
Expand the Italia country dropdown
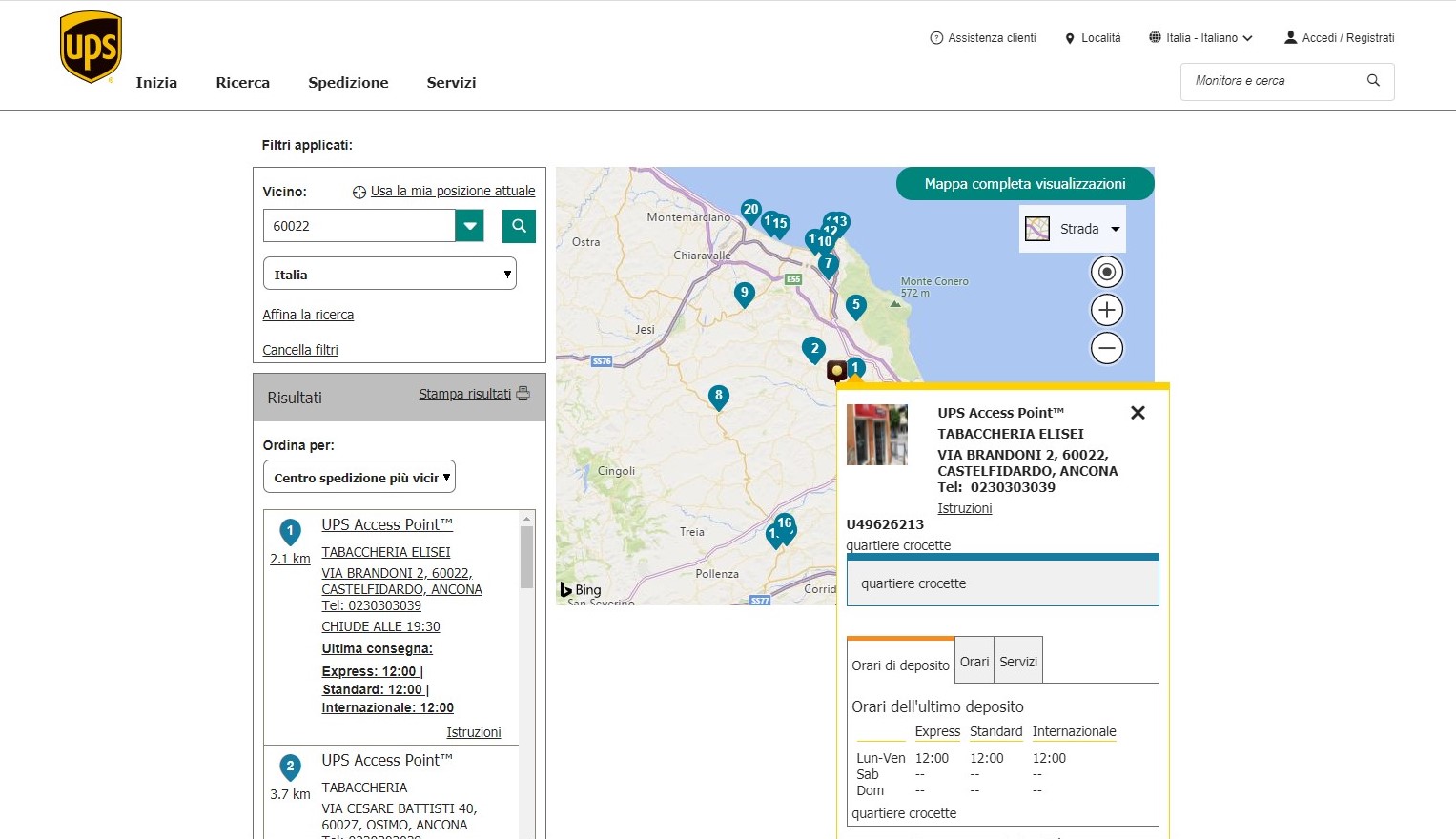[389, 275]
